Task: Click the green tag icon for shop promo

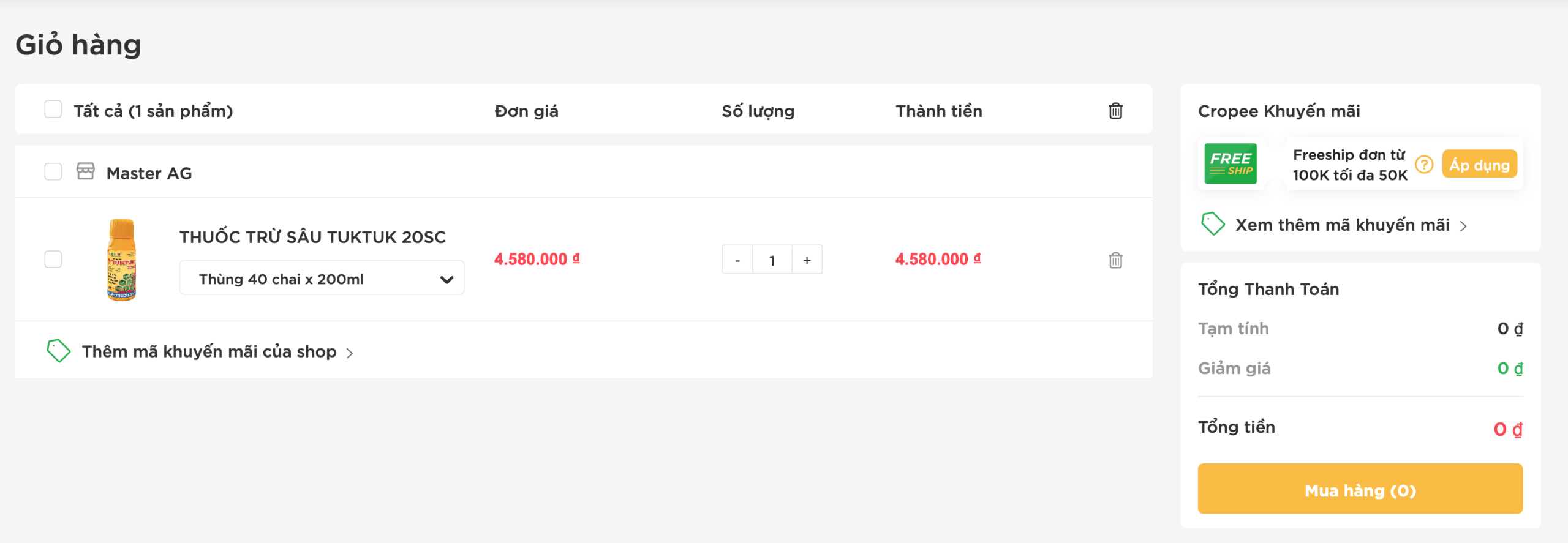Action: click(x=59, y=351)
